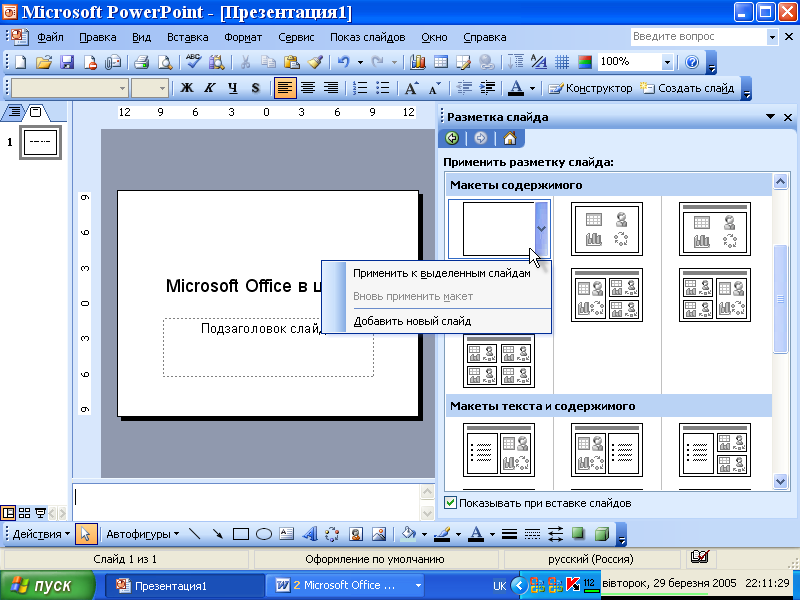
Task: Click the Open folder icon
Action: (44, 62)
